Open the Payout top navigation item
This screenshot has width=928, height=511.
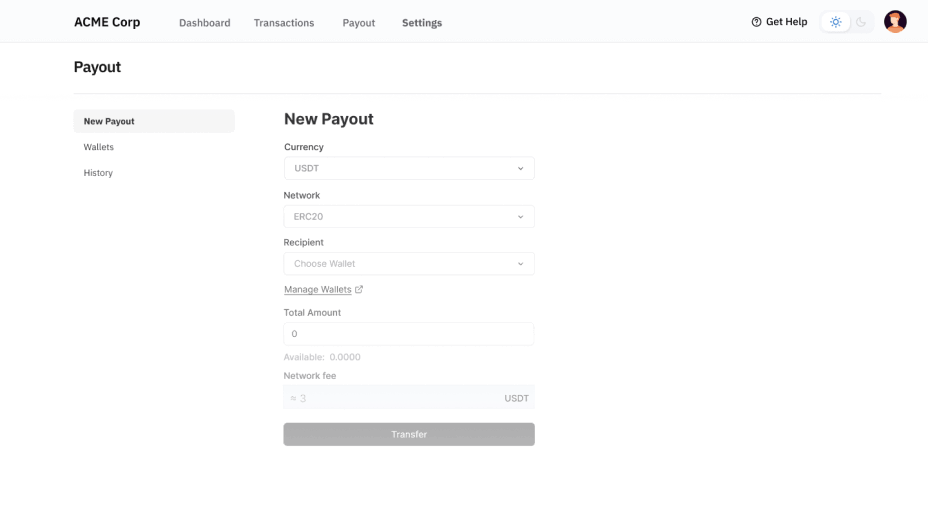(x=359, y=23)
